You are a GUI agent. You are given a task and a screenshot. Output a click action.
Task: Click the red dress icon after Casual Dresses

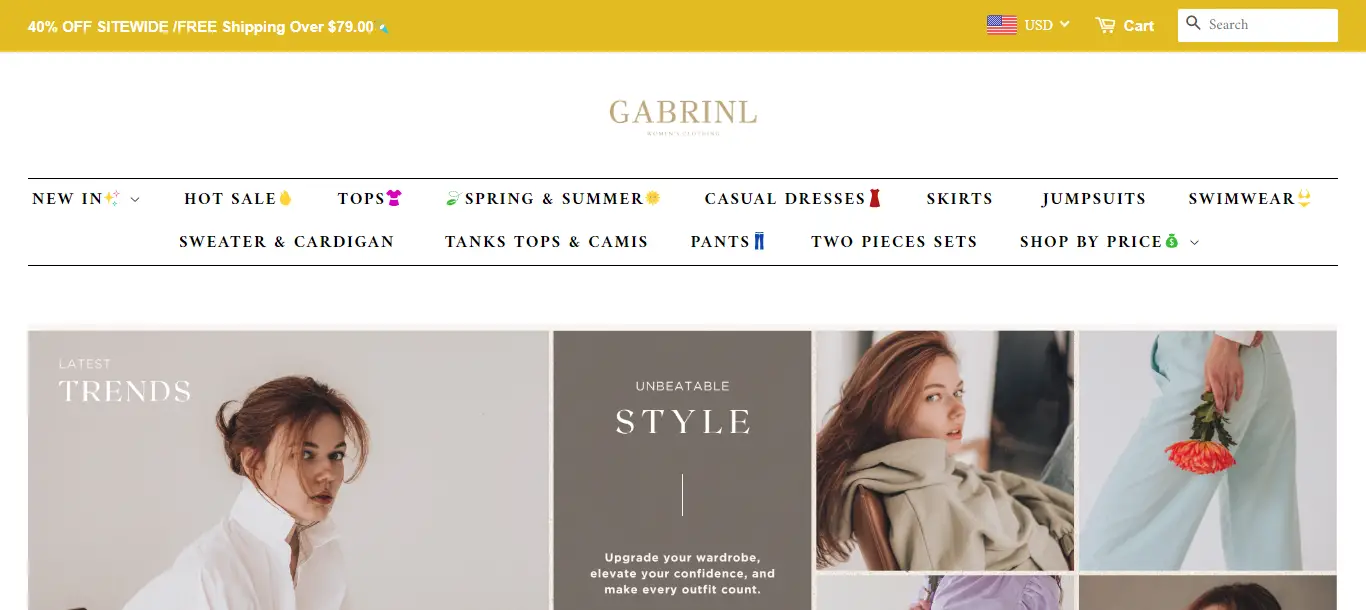pyautogui.click(x=874, y=198)
